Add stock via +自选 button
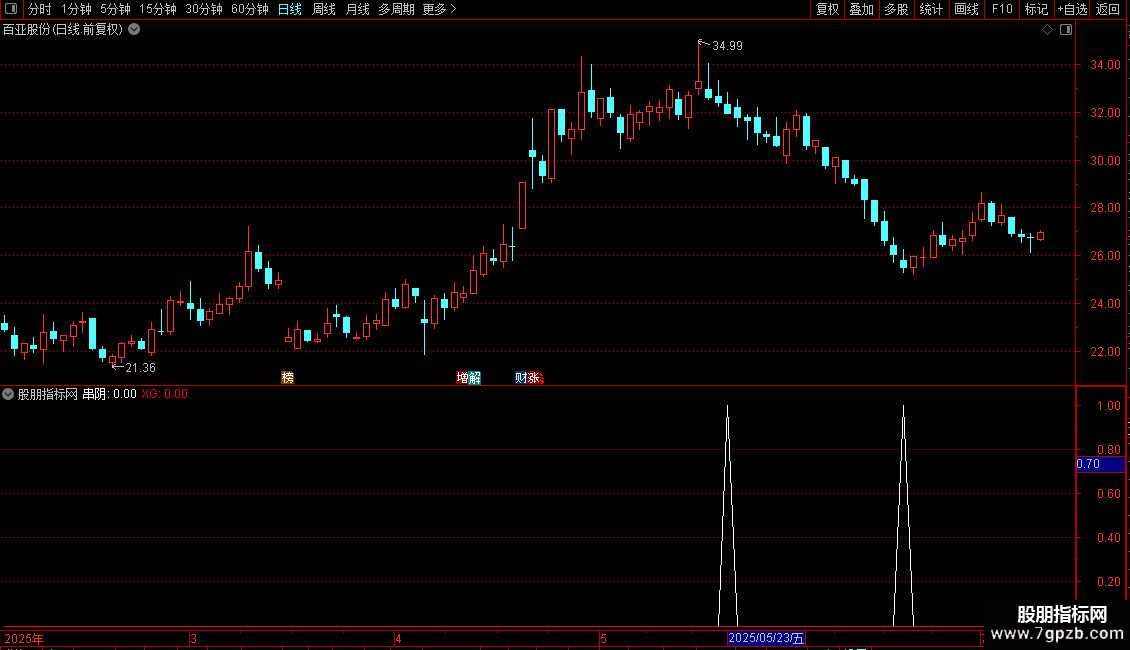 pos(1072,9)
